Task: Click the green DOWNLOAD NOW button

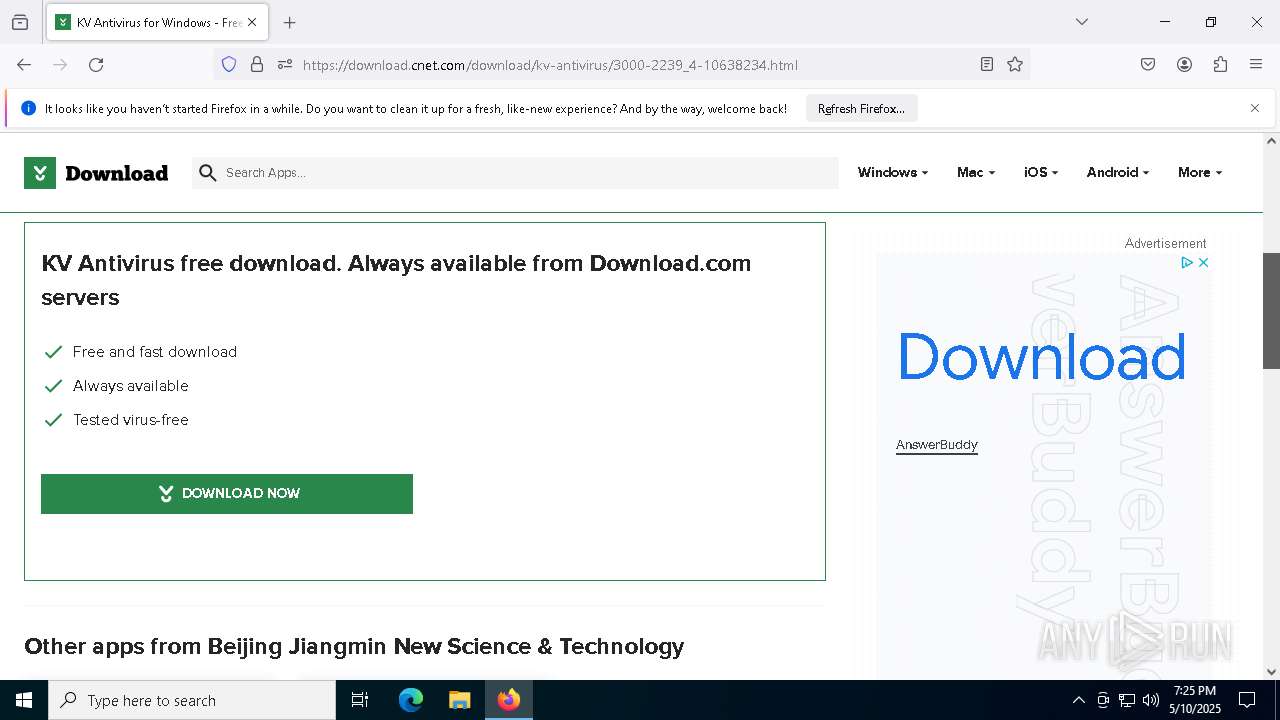Action: (x=227, y=494)
